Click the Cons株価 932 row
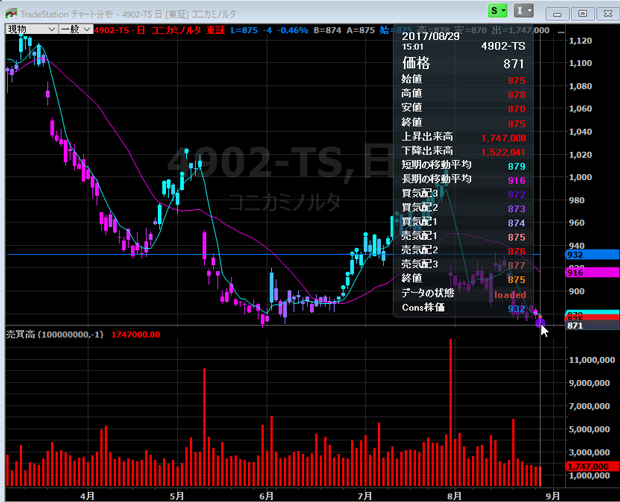The image size is (620, 502). [x=463, y=308]
